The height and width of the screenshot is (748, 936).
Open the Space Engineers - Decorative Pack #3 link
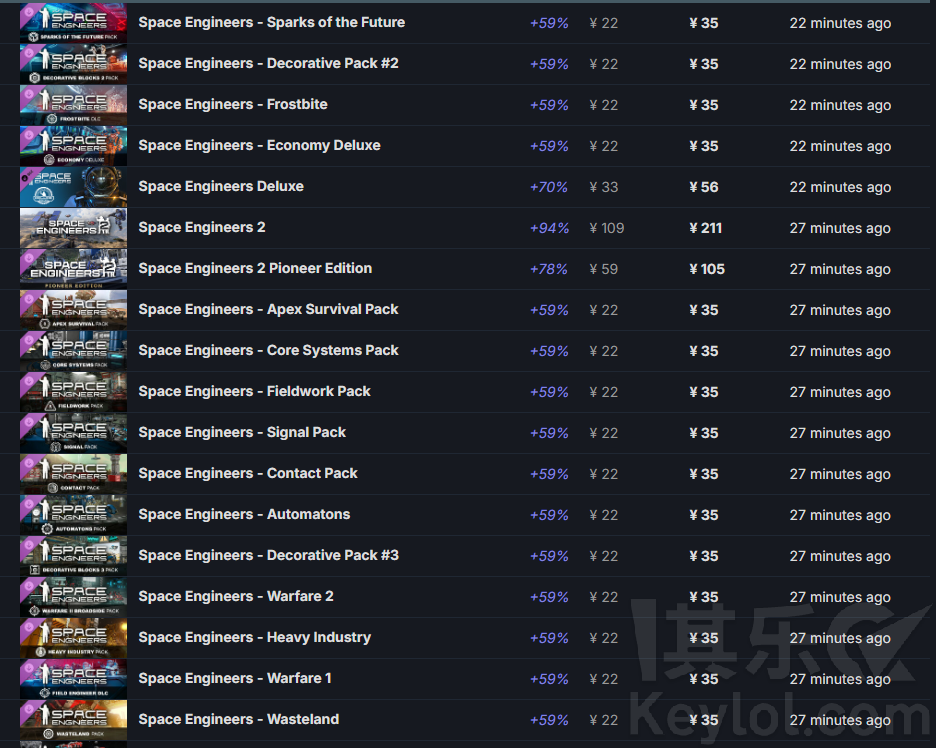coord(268,555)
